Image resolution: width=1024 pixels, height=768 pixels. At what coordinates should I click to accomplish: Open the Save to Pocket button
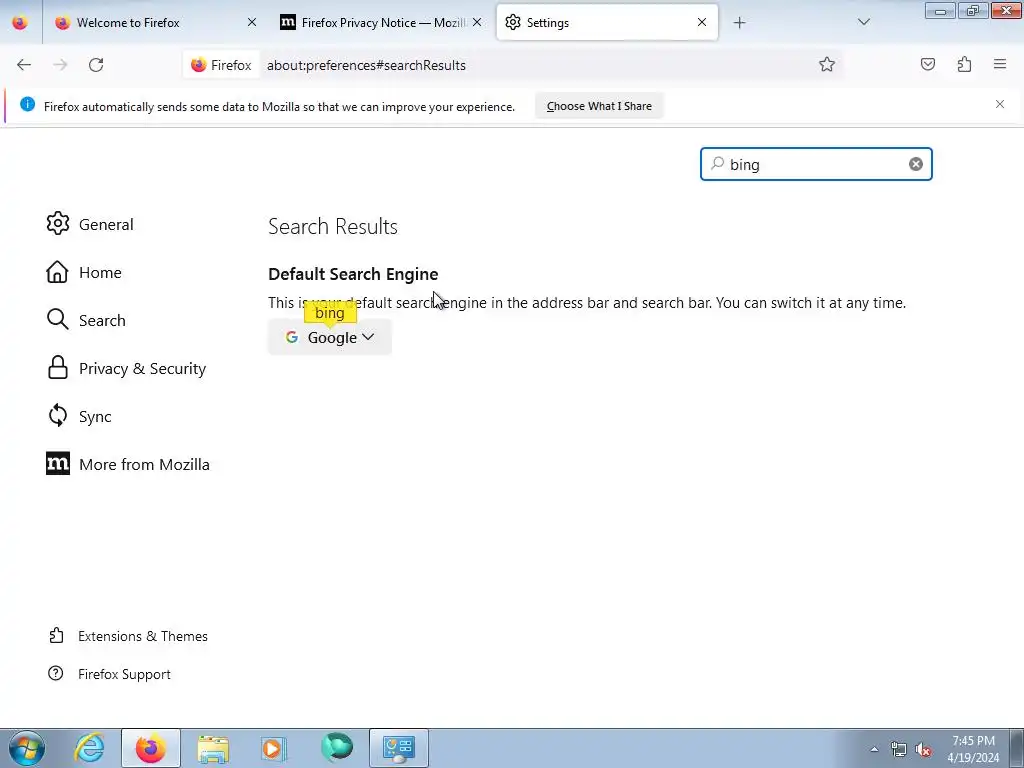click(927, 64)
